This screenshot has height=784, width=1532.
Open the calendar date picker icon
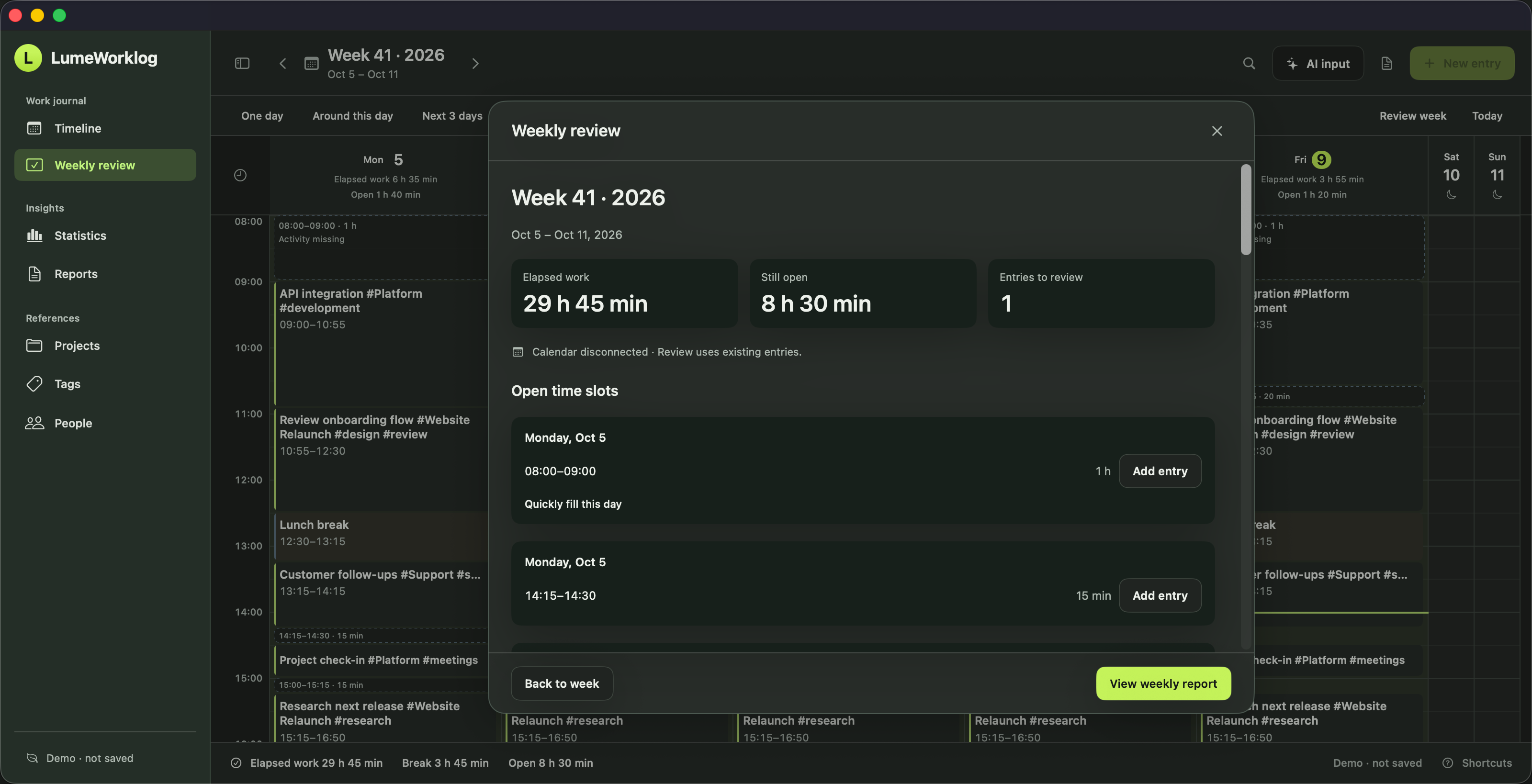pyautogui.click(x=312, y=64)
